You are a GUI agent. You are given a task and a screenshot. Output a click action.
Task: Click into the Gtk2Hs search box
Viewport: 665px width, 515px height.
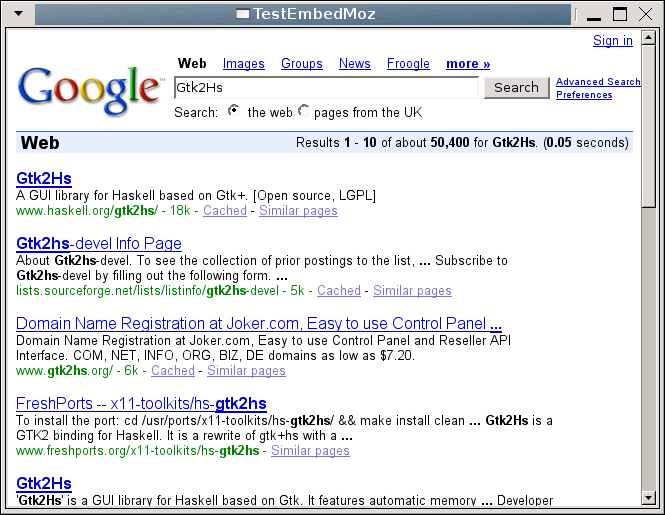point(326,87)
